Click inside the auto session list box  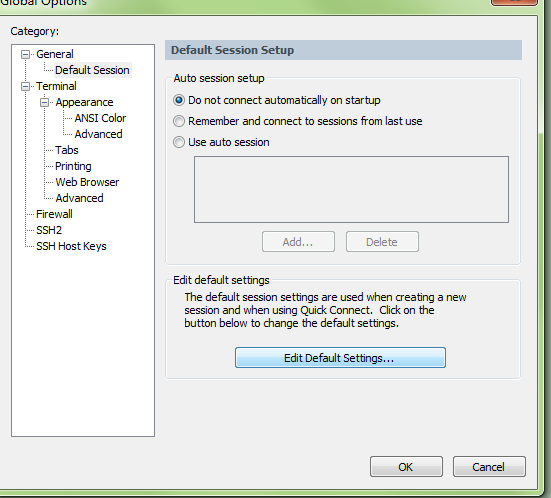tap(351, 189)
